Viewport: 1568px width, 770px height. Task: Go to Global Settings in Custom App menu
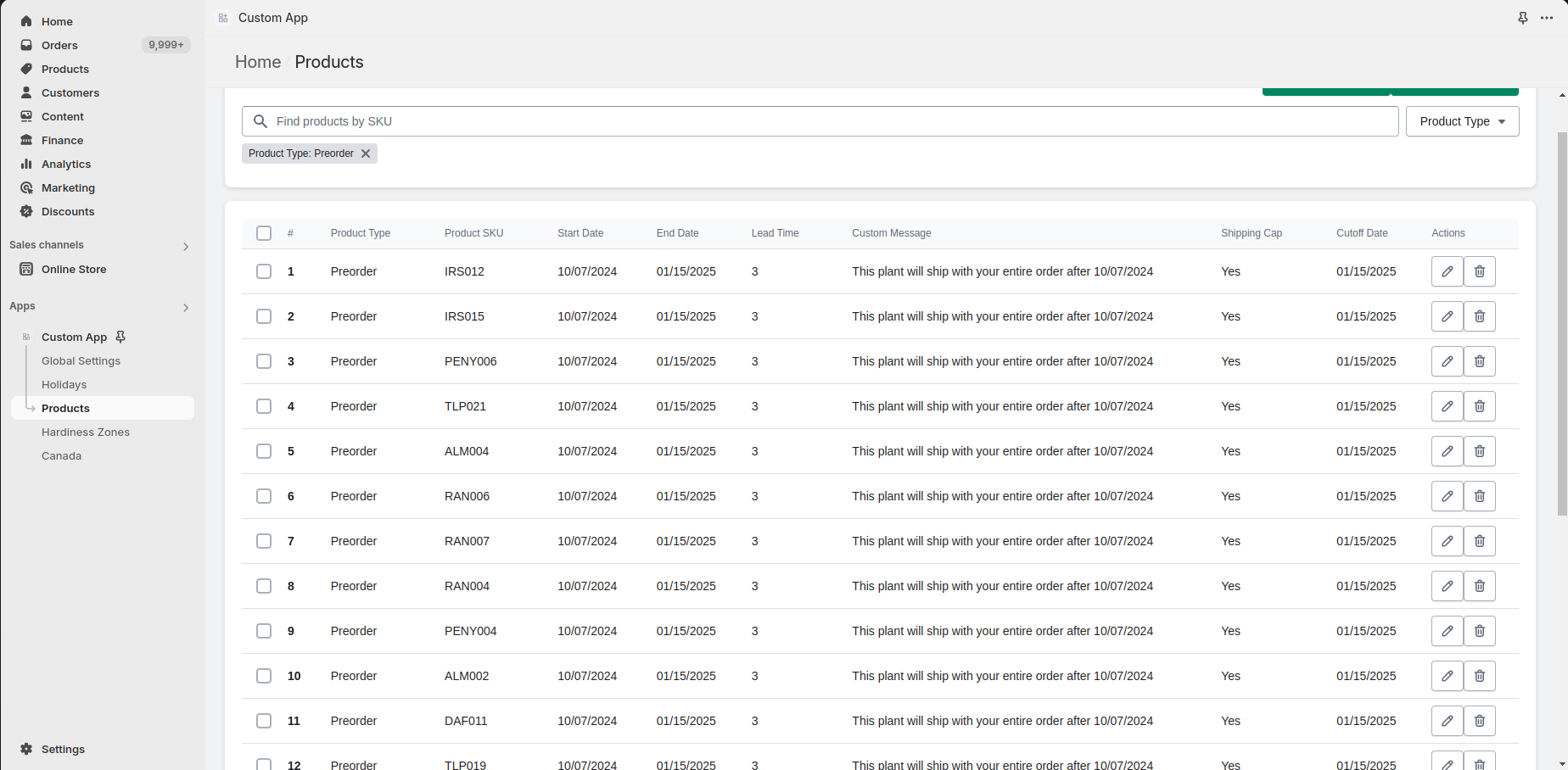(x=81, y=360)
